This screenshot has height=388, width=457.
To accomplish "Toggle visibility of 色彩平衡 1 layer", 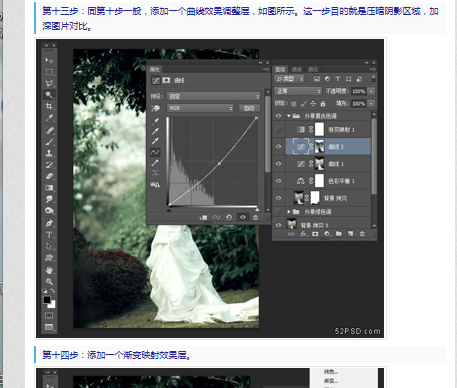I will click(278, 181).
